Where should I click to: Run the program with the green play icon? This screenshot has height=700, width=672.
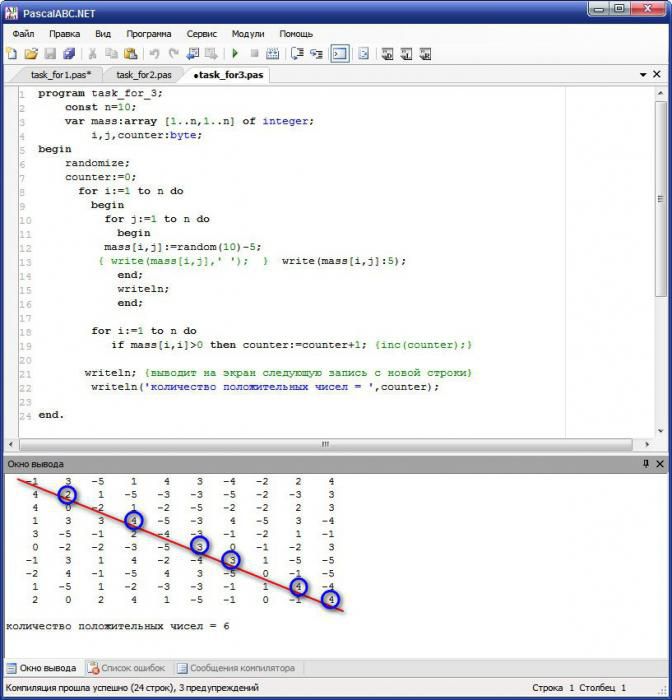(235, 54)
